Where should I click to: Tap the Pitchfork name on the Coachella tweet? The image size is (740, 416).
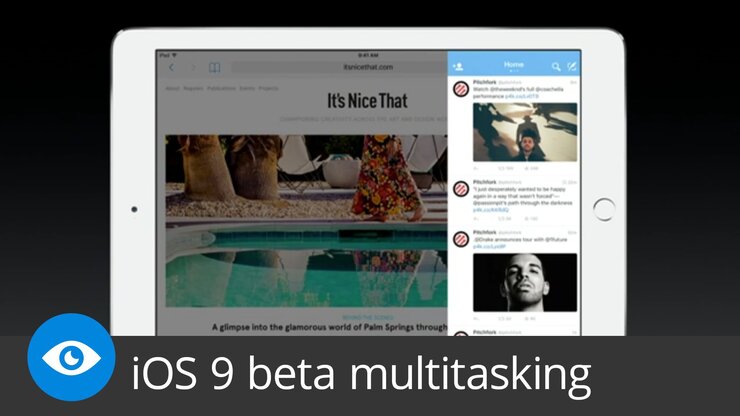click(485, 82)
